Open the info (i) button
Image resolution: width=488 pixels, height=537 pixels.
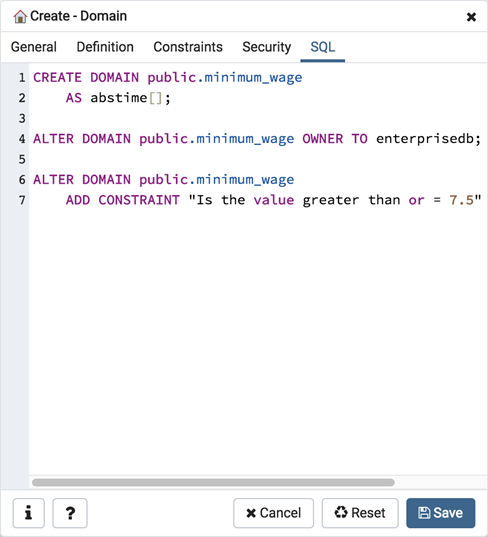pos(29,513)
